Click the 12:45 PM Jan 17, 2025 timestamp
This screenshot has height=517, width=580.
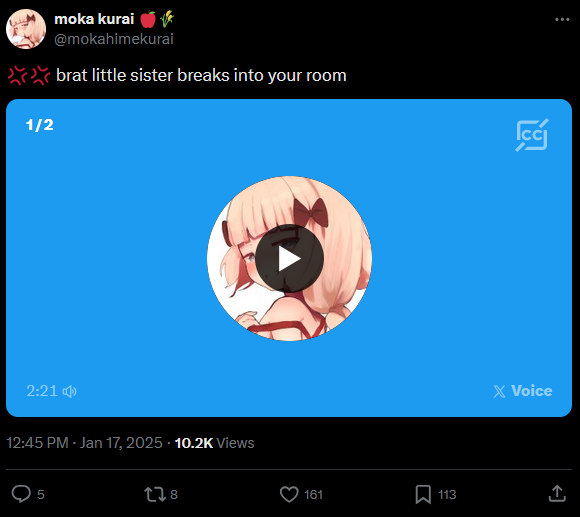[x=84, y=443]
